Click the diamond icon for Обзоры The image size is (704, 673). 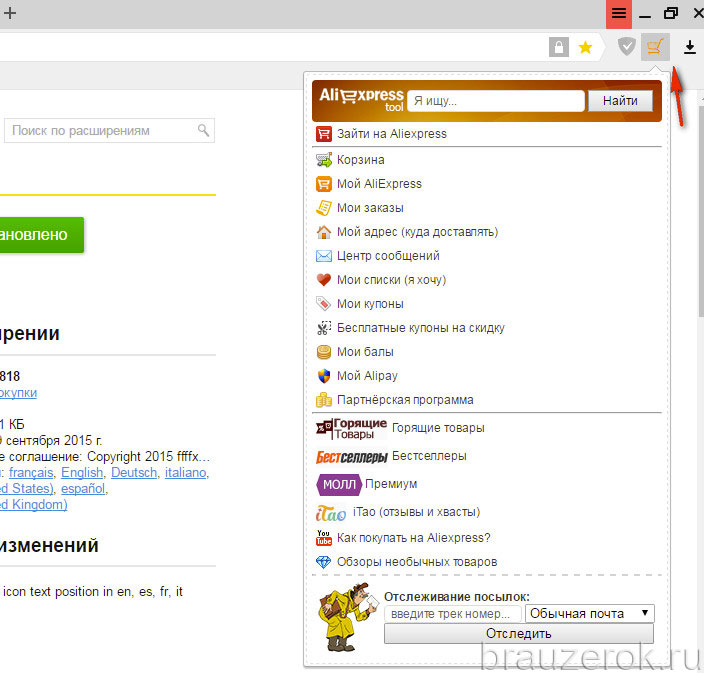tap(323, 562)
